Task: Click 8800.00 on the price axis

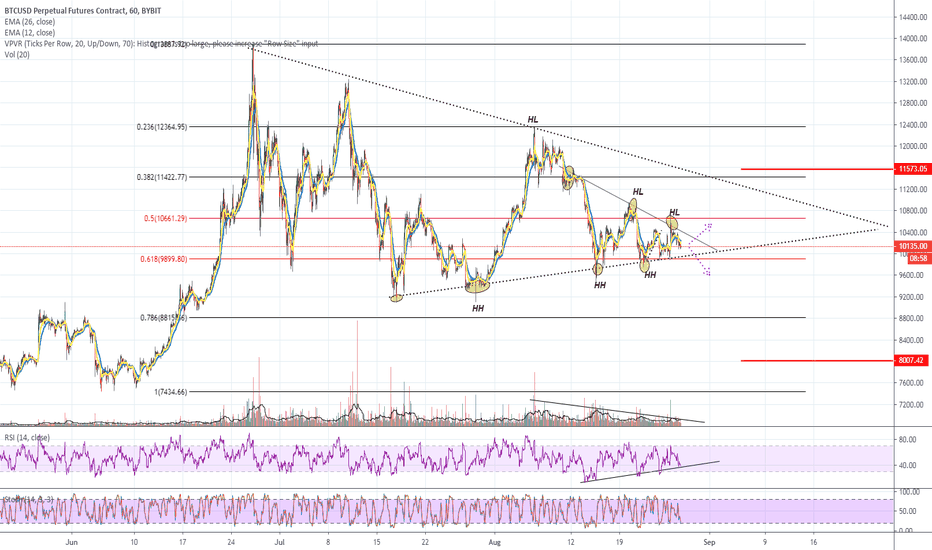Action: point(912,319)
